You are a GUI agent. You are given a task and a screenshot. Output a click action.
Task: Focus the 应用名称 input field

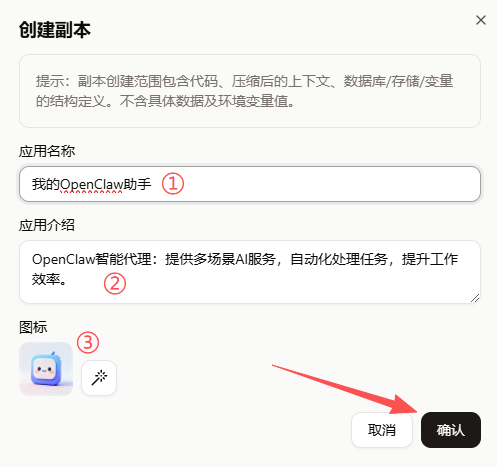click(250, 184)
